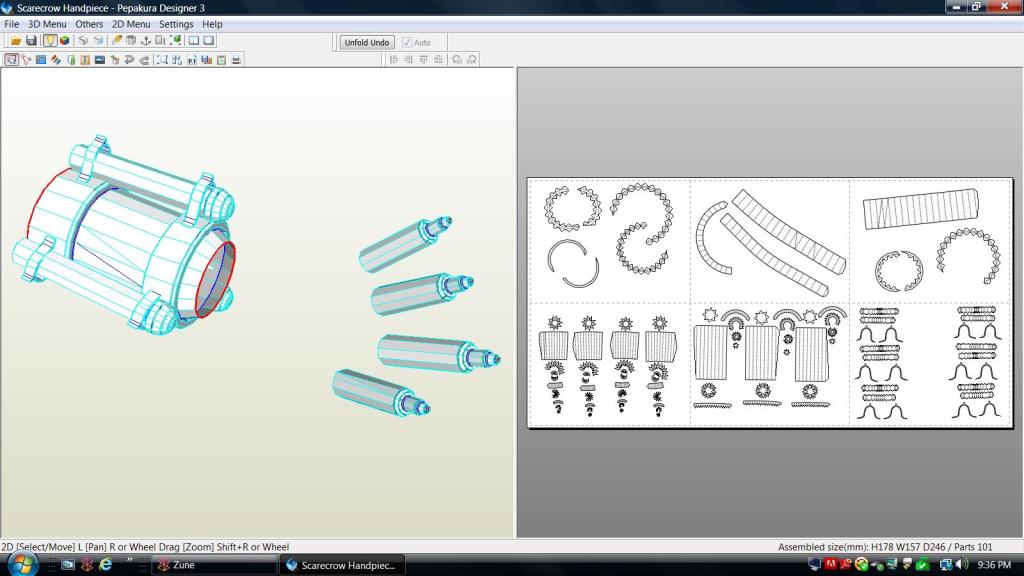Click the bottommost small bolt 3D part

click(x=380, y=392)
